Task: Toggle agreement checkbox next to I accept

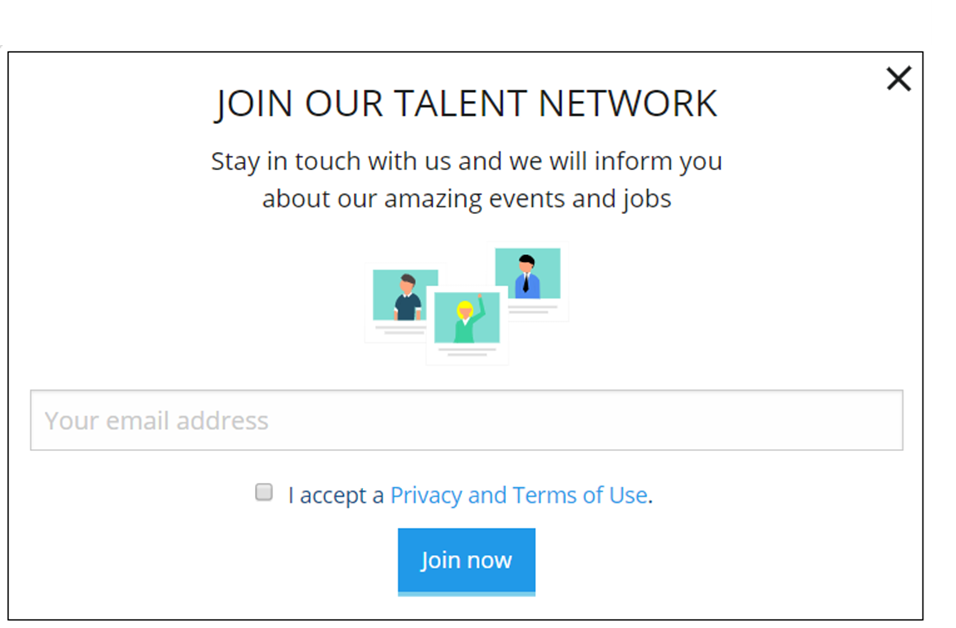Action: click(263, 491)
